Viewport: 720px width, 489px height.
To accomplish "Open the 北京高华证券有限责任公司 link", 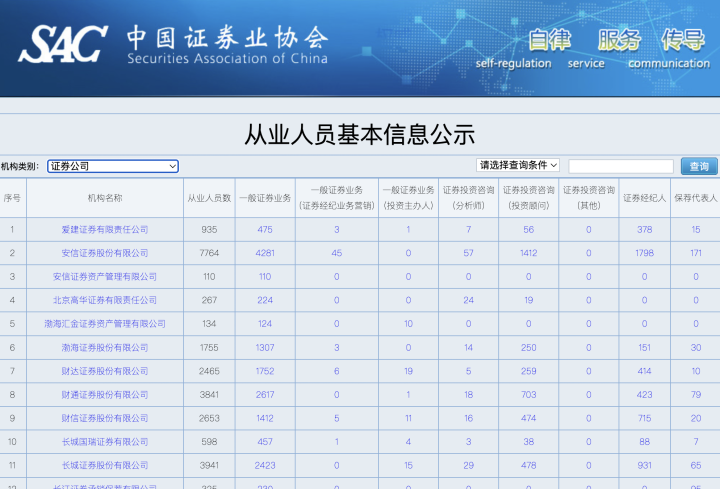I will click(x=105, y=300).
